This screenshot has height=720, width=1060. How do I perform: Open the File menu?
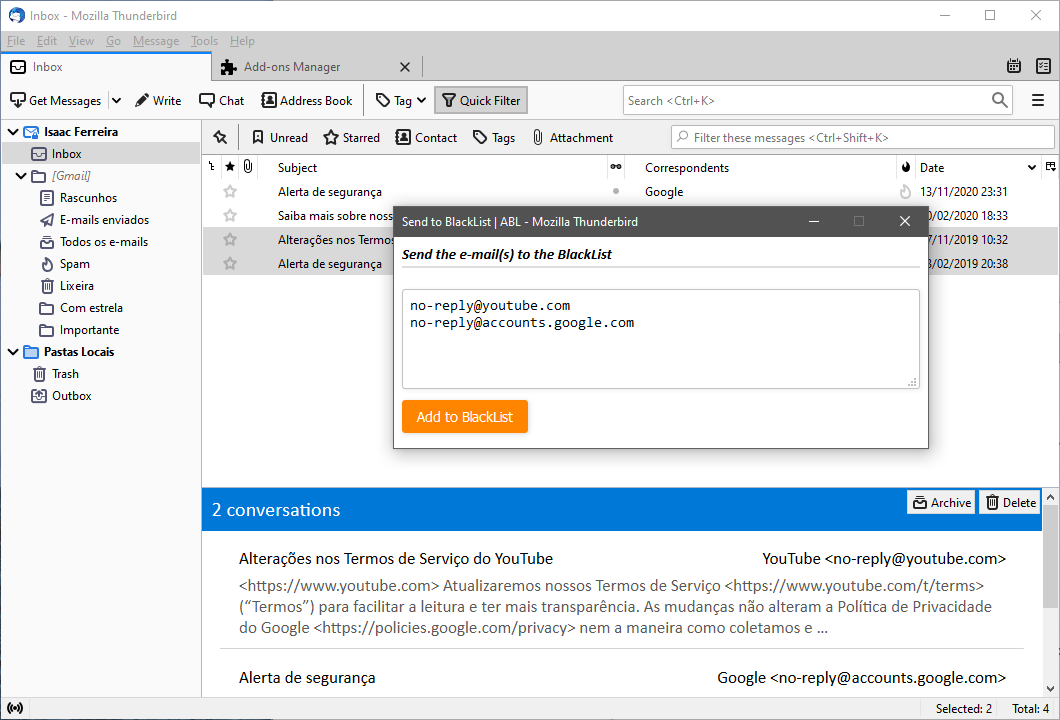pyautogui.click(x=16, y=41)
